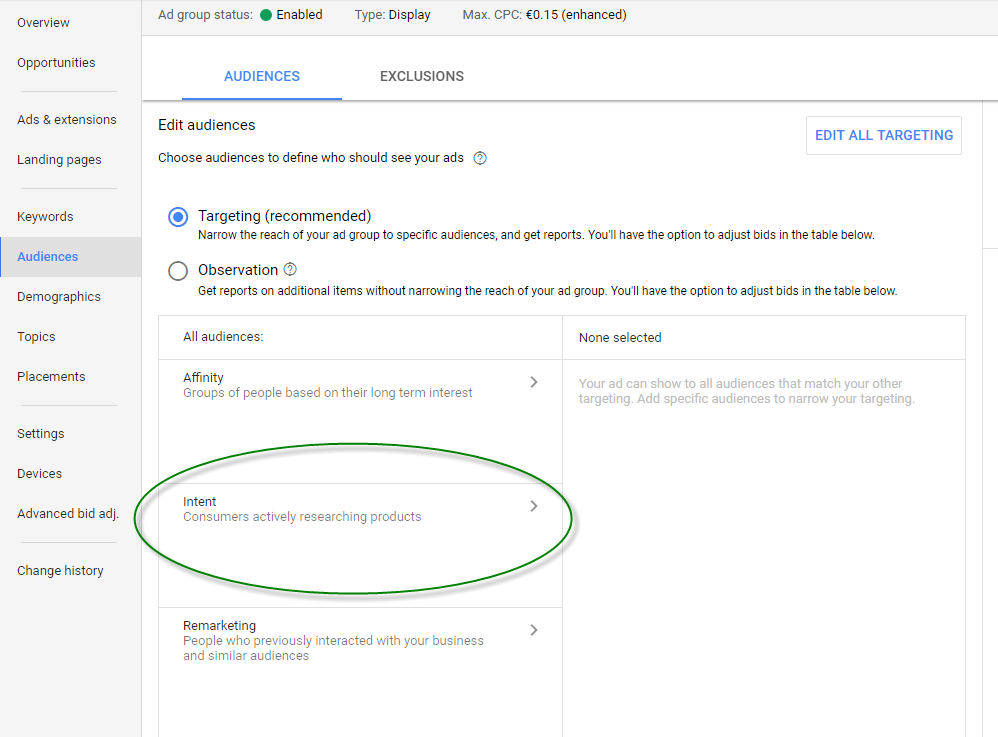The image size is (998, 737).
Task: Open Placements in the sidebar
Action: click(51, 377)
